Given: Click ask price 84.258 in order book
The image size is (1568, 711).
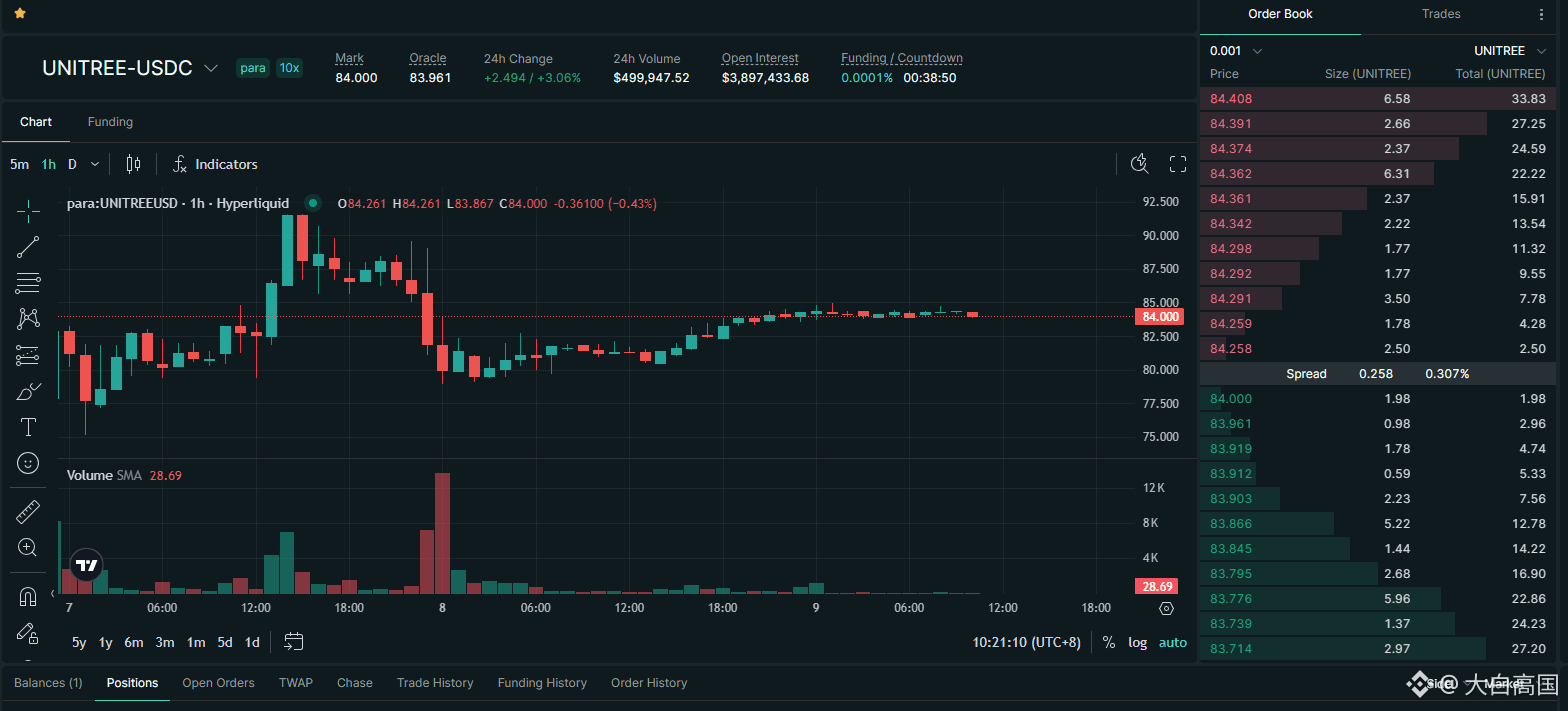Looking at the screenshot, I should tap(1231, 349).
